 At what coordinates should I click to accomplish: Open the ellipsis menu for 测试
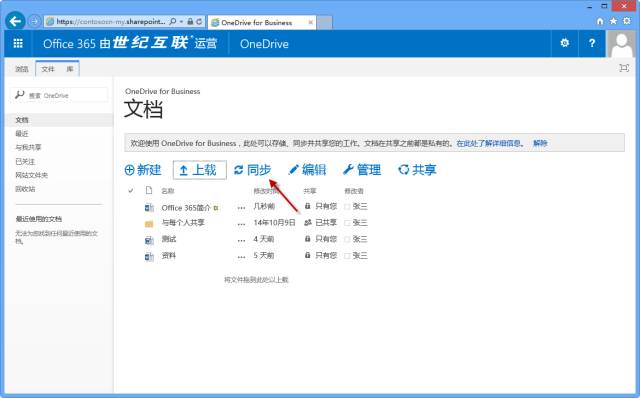coord(241,240)
